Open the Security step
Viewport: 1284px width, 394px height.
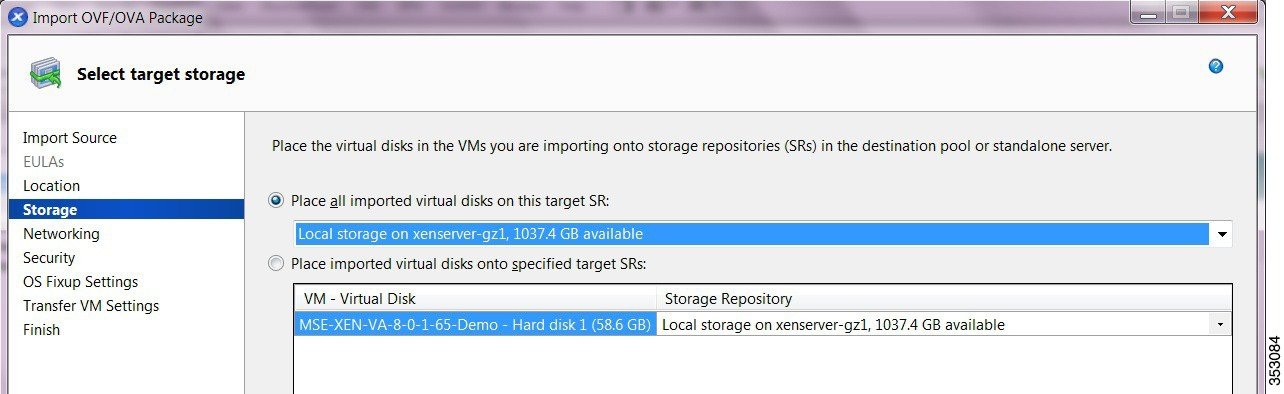point(49,258)
